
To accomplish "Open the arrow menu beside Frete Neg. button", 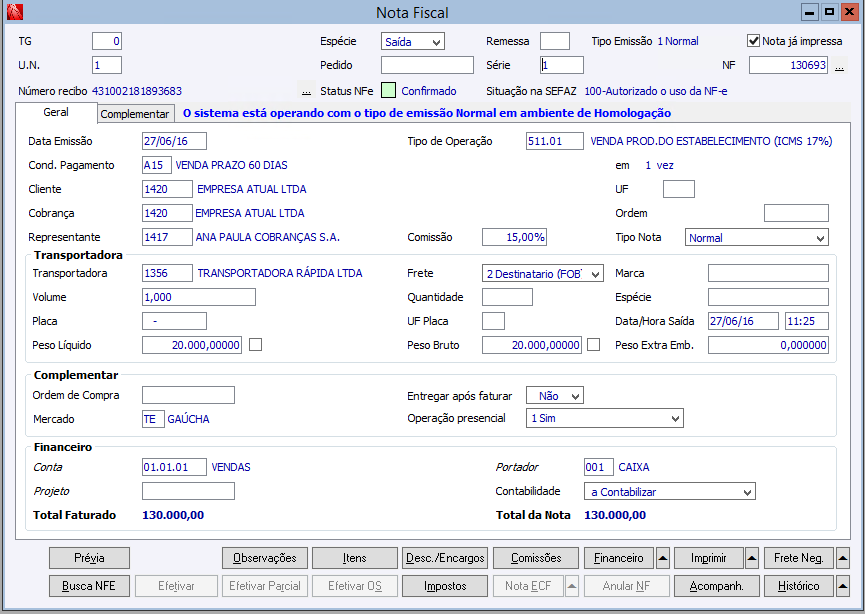I will pos(842,558).
